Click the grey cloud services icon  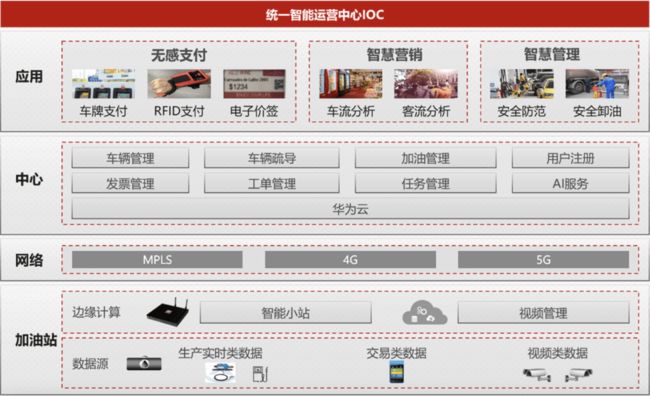(425, 312)
